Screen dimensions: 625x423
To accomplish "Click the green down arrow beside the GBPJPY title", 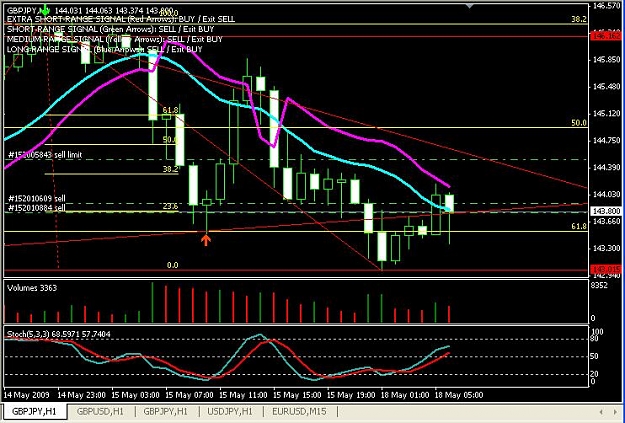I will (45, 9).
